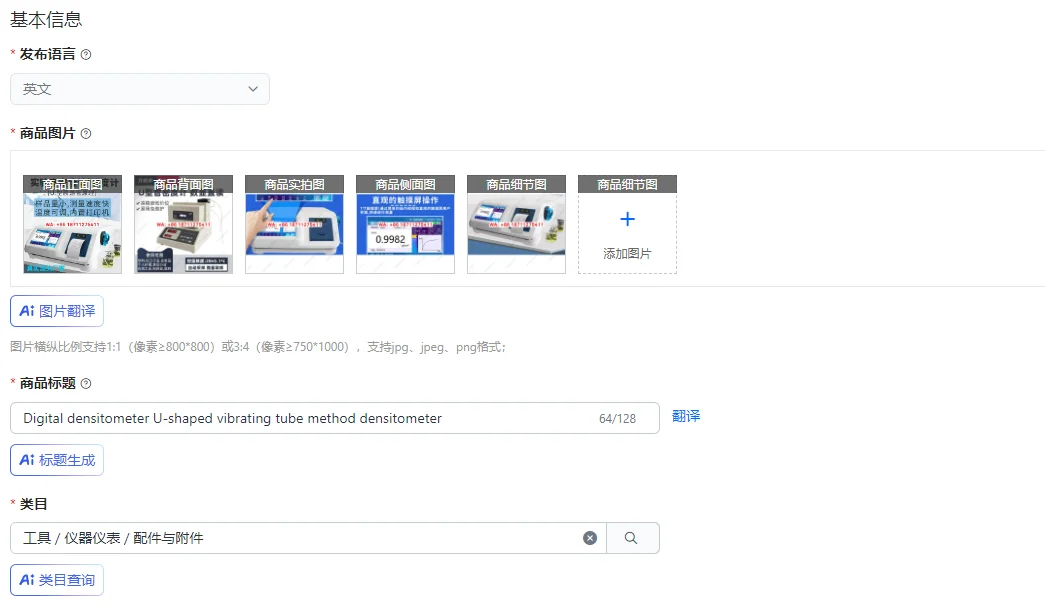
Task: Click the 基本信息 section heading
Action: (x=46, y=20)
